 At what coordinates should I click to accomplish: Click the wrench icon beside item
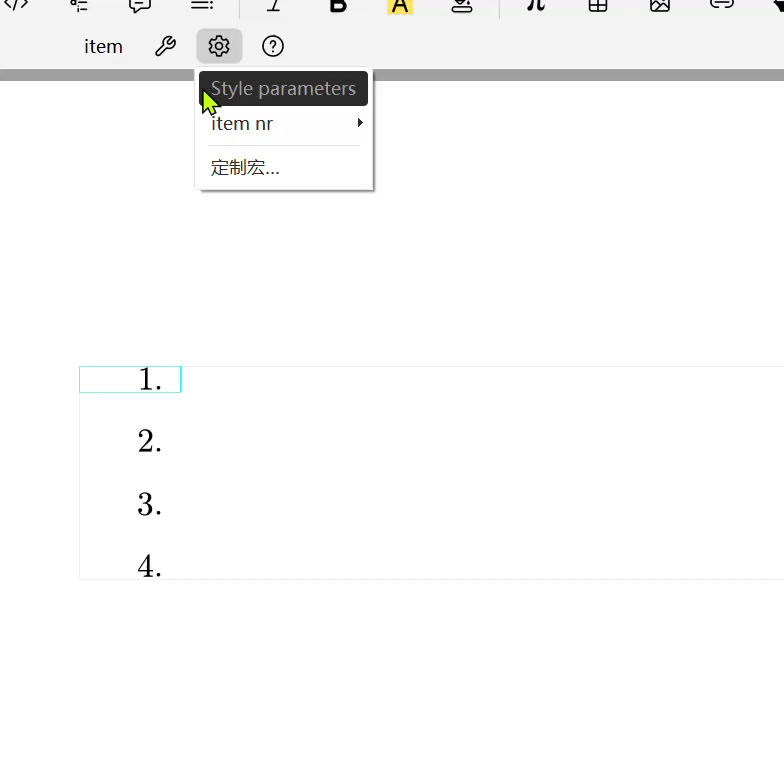[166, 46]
